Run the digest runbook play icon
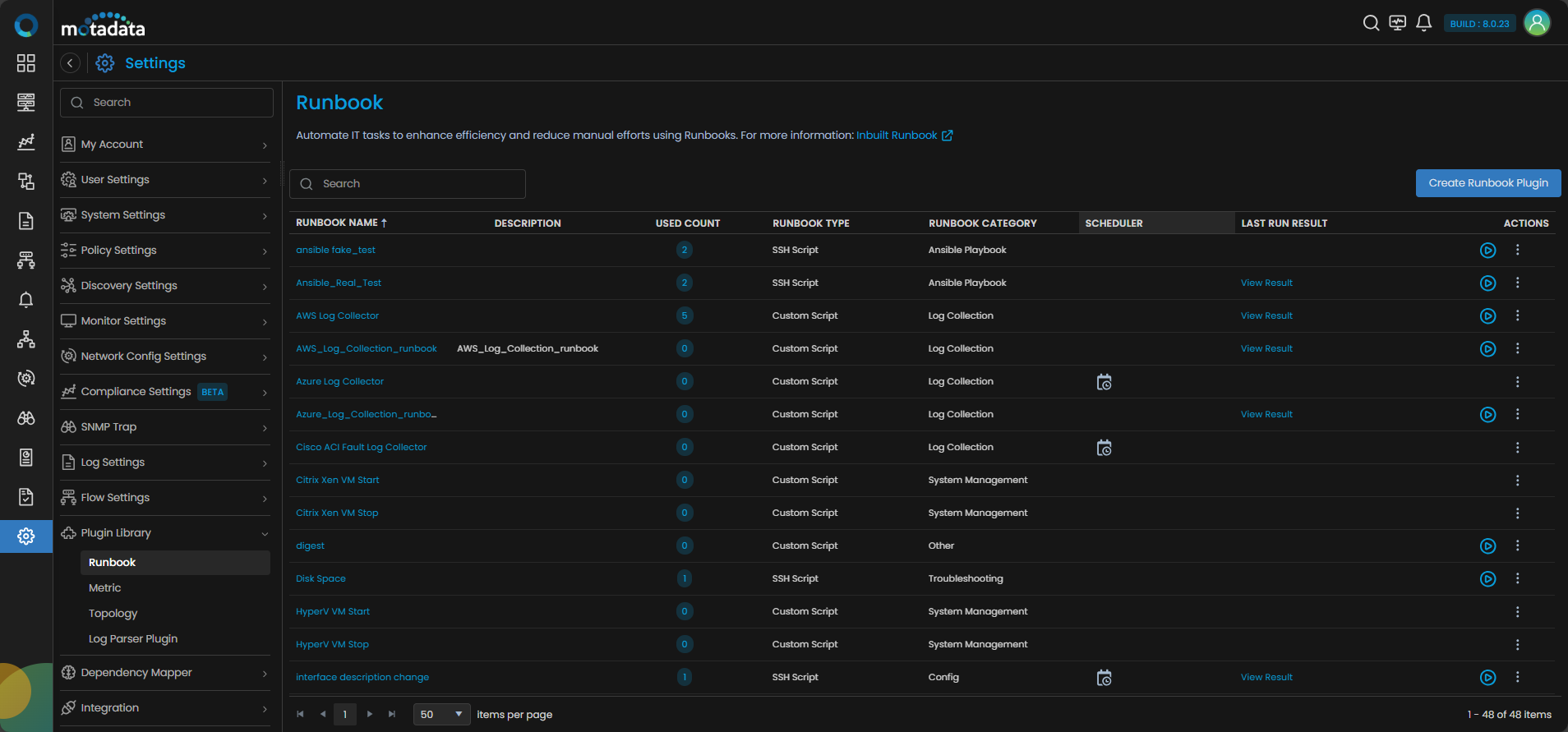The width and height of the screenshot is (1568, 732). (1487, 546)
